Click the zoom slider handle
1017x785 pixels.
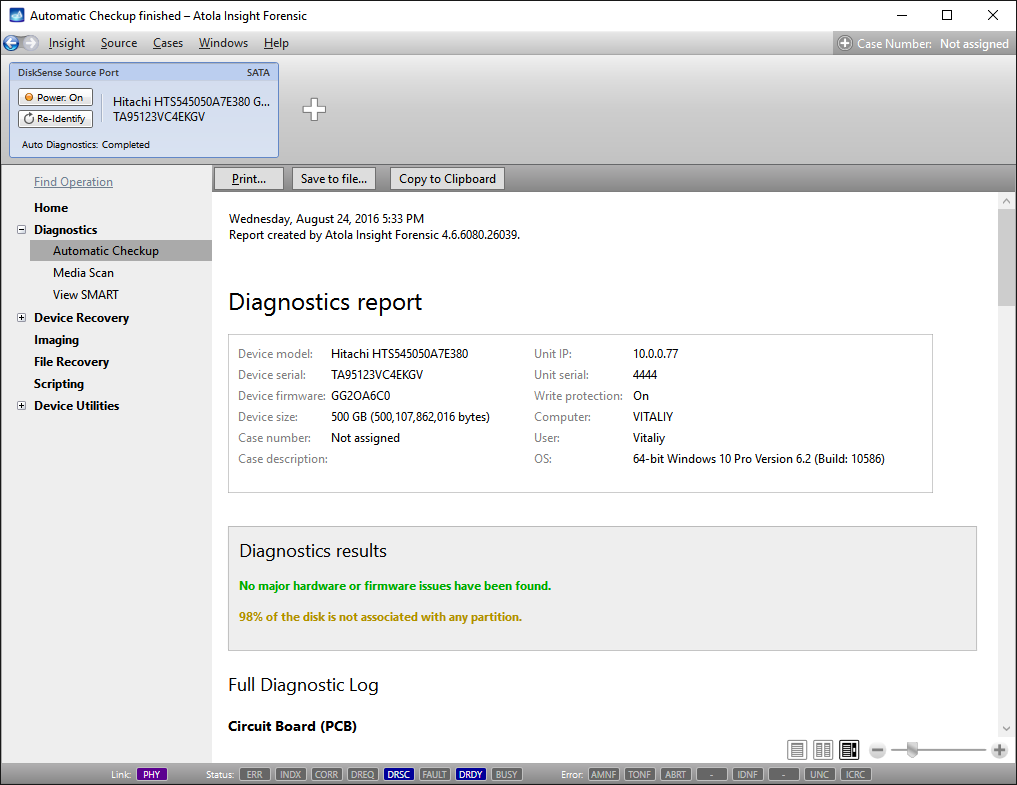point(911,750)
